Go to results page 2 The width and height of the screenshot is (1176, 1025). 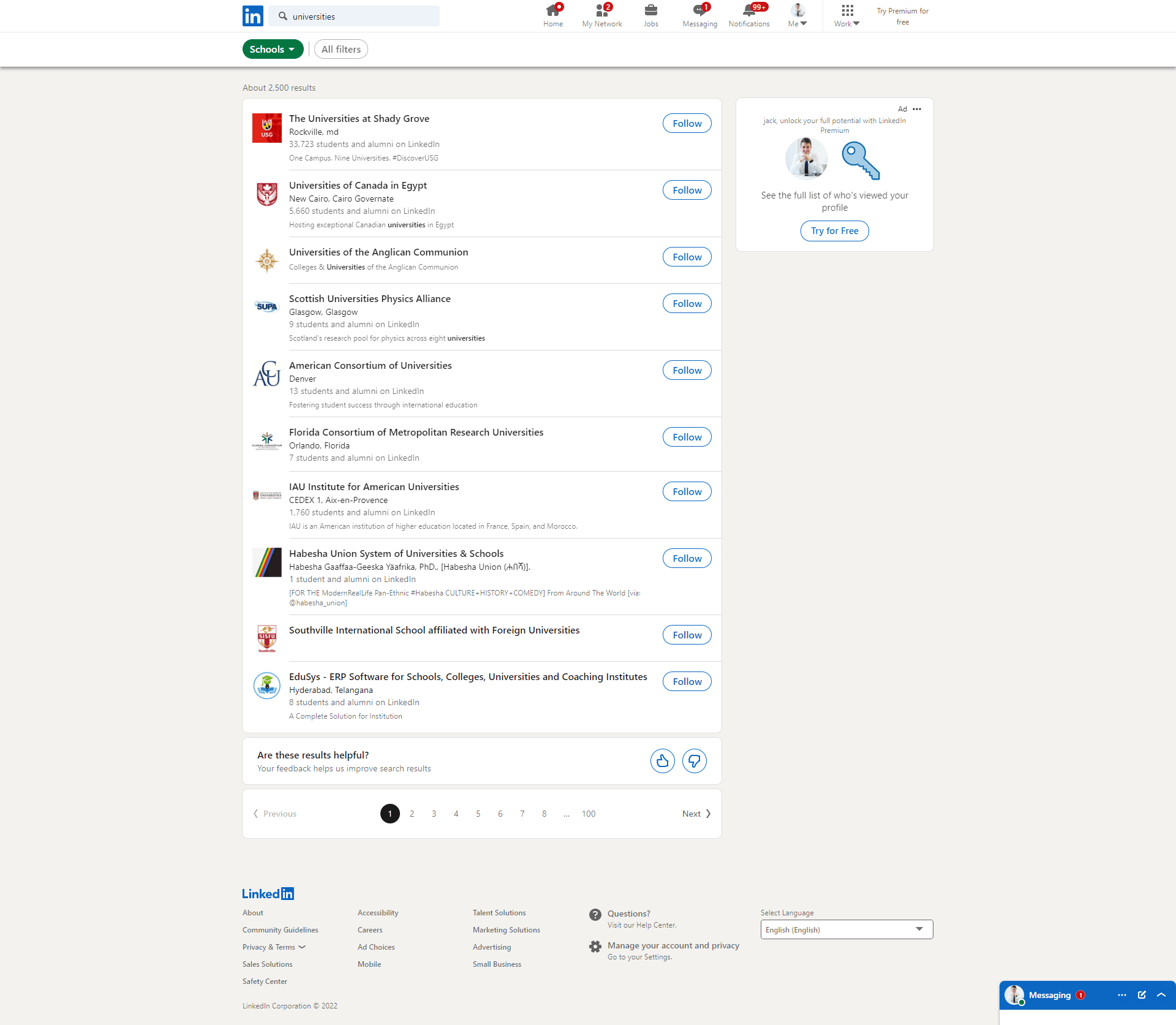[x=412, y=814]
